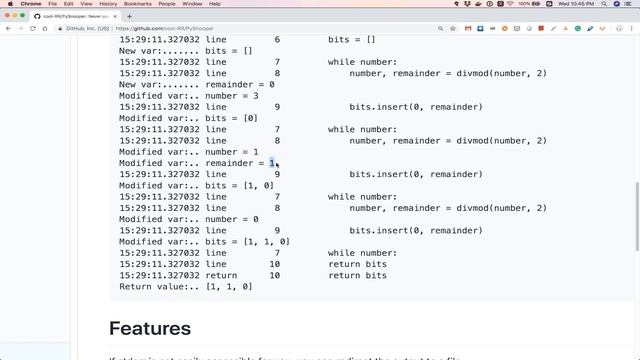Image resolution: width=640 pixels, height=360 pixels.
Task: Click 'Modified var:.. bits = [0]' line
Action: [188, 118]
